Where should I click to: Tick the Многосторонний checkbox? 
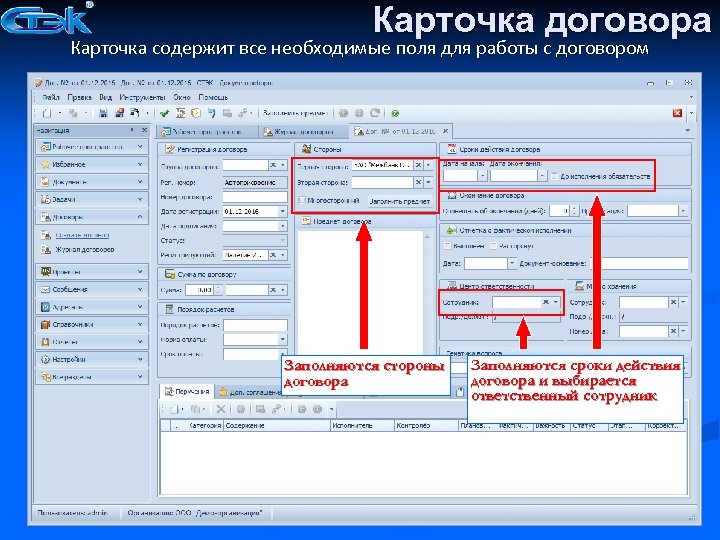(x=302, y=200)
